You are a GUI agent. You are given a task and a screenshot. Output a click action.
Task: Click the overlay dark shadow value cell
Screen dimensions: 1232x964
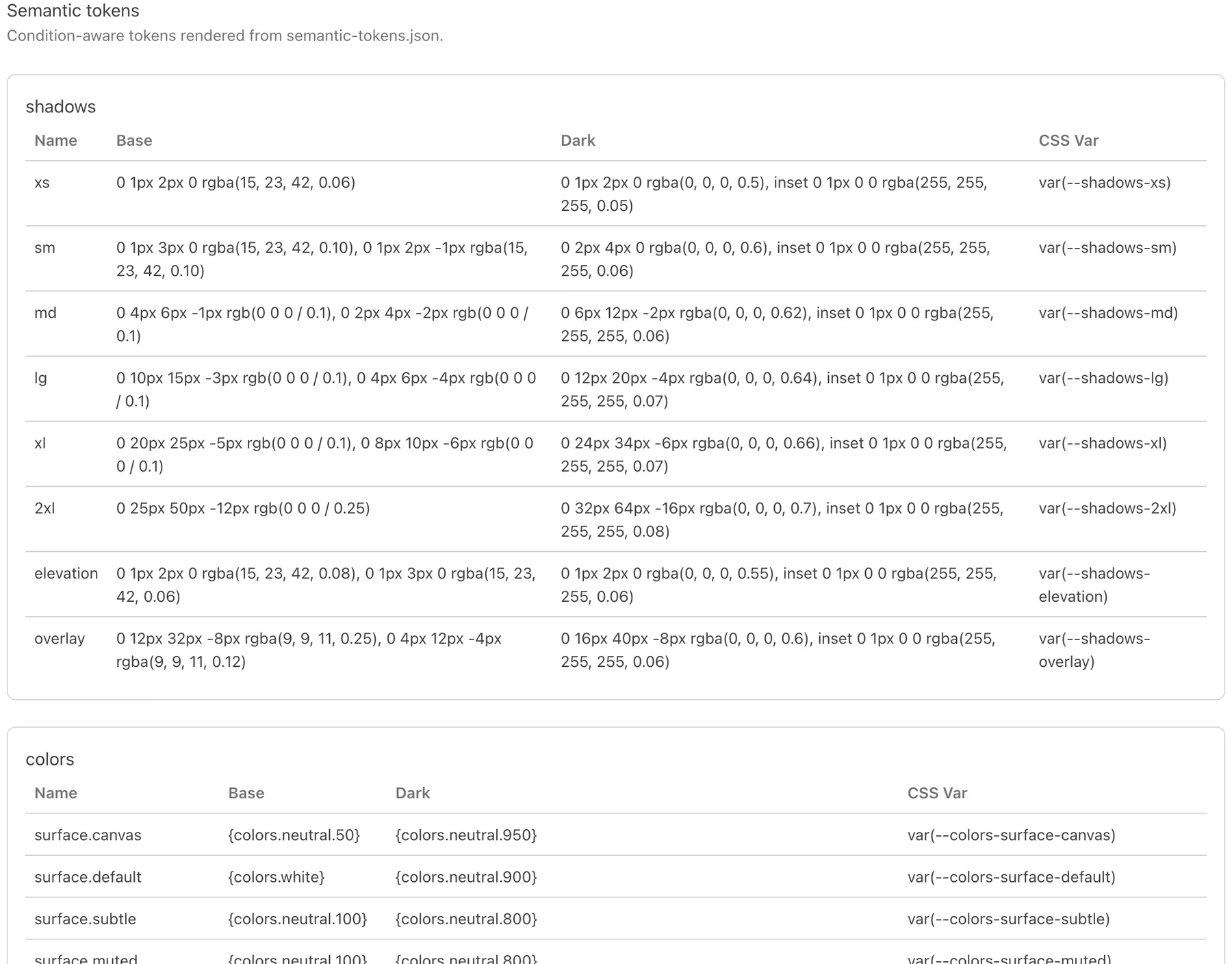778,650
